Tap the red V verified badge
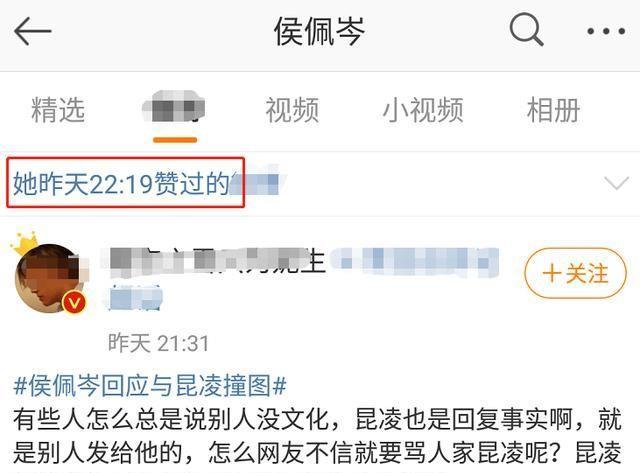Screen dimensions: 640x473 (74, 302)
